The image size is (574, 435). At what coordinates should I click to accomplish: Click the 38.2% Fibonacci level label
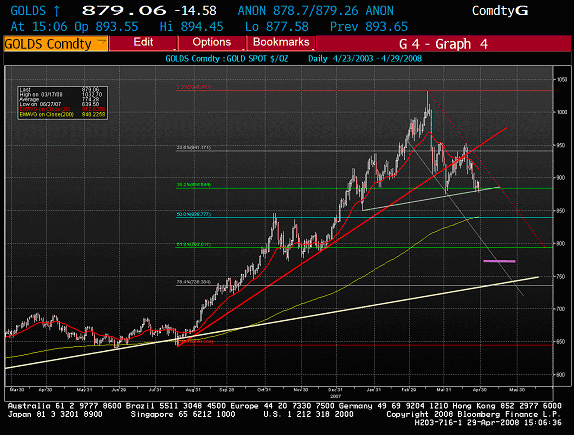194,185
